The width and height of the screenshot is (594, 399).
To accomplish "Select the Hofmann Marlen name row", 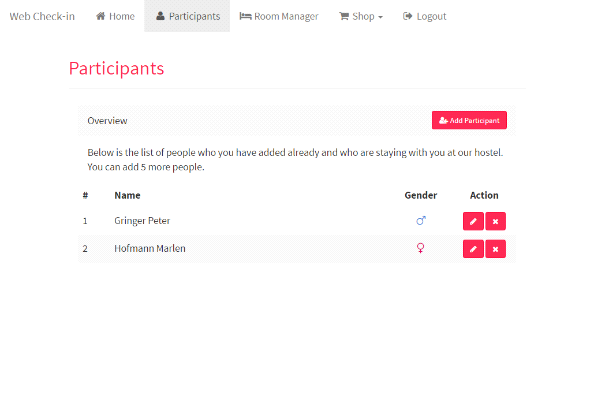I will (297, 249).
